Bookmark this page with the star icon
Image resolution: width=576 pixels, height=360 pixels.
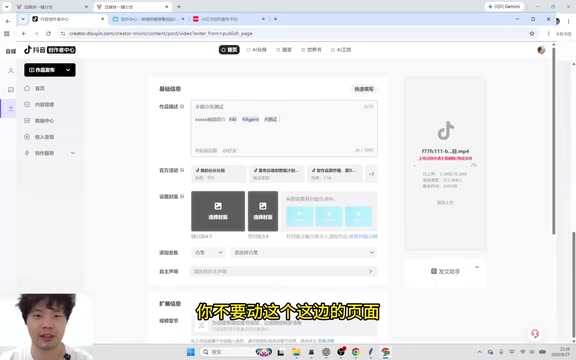click(532, 33)
